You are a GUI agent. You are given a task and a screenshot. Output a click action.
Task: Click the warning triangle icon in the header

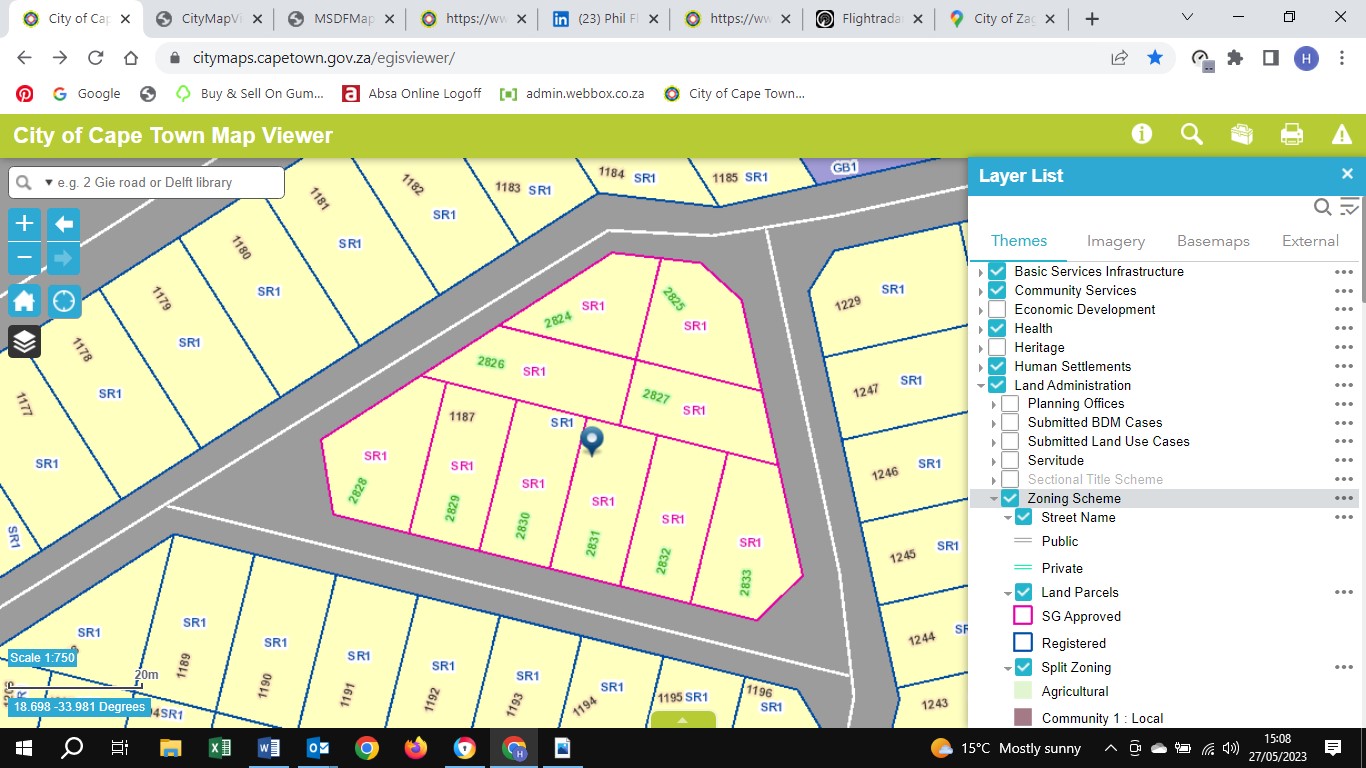click(1341, 134)
